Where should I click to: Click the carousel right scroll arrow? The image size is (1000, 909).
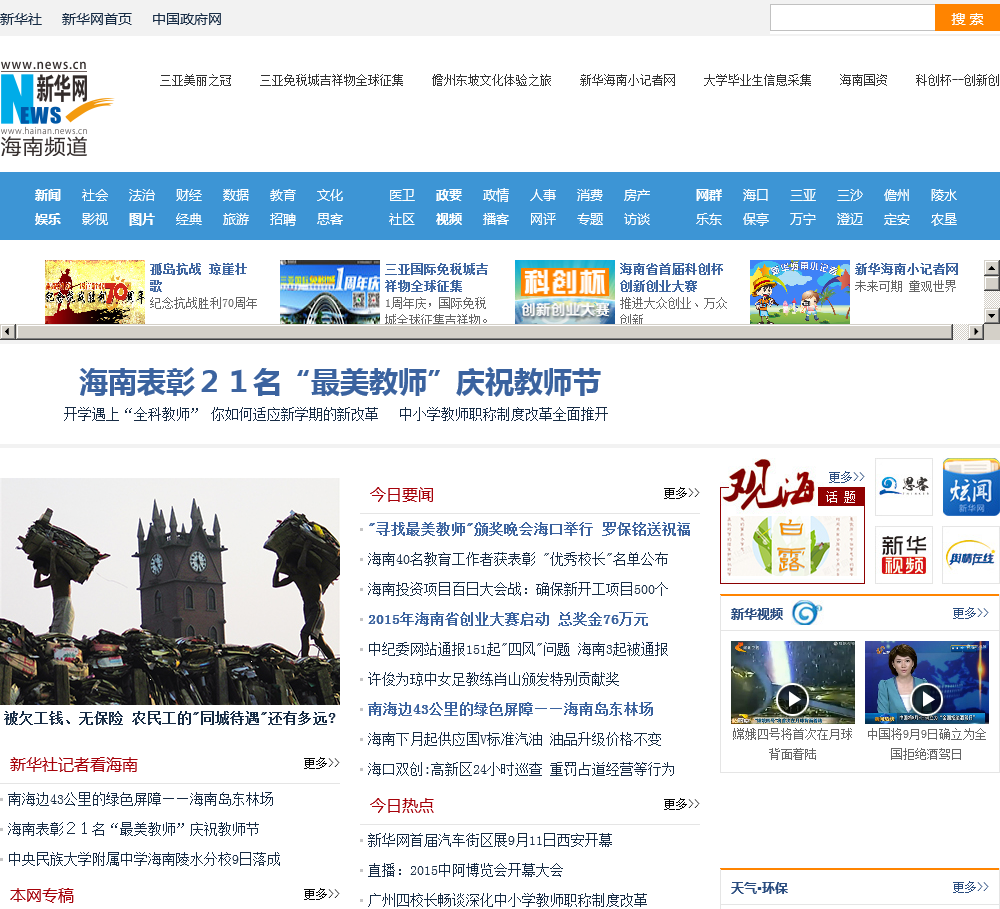click(x=976, y=332)
